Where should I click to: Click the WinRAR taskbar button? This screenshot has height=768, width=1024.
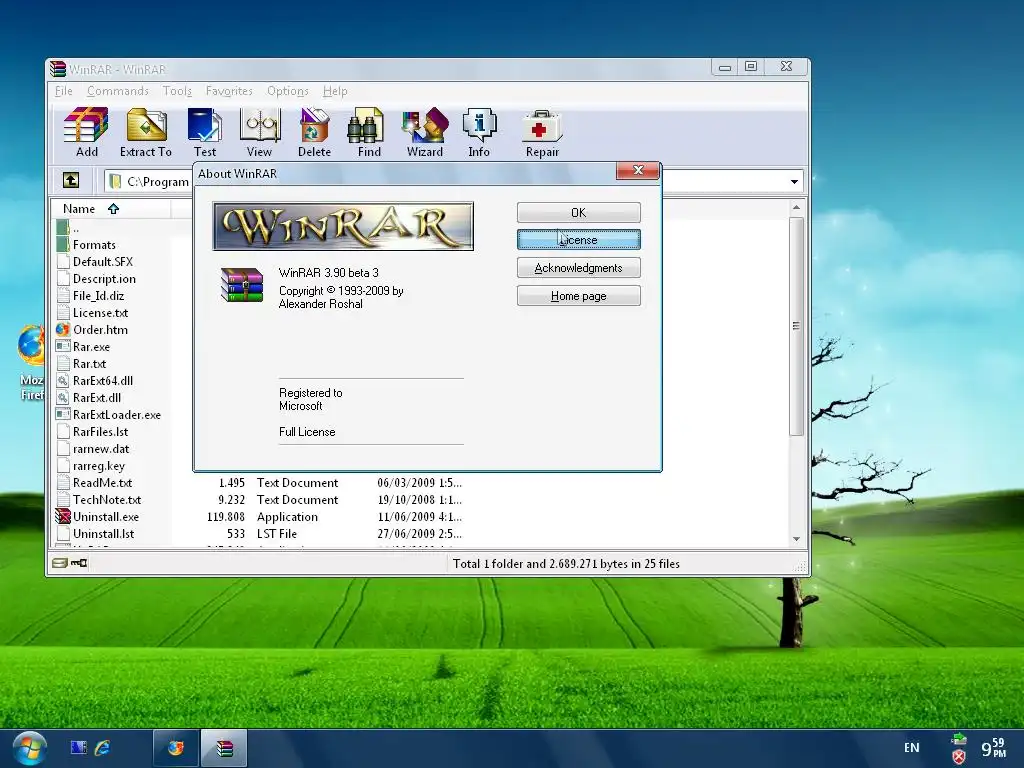[x=224, y=748]
